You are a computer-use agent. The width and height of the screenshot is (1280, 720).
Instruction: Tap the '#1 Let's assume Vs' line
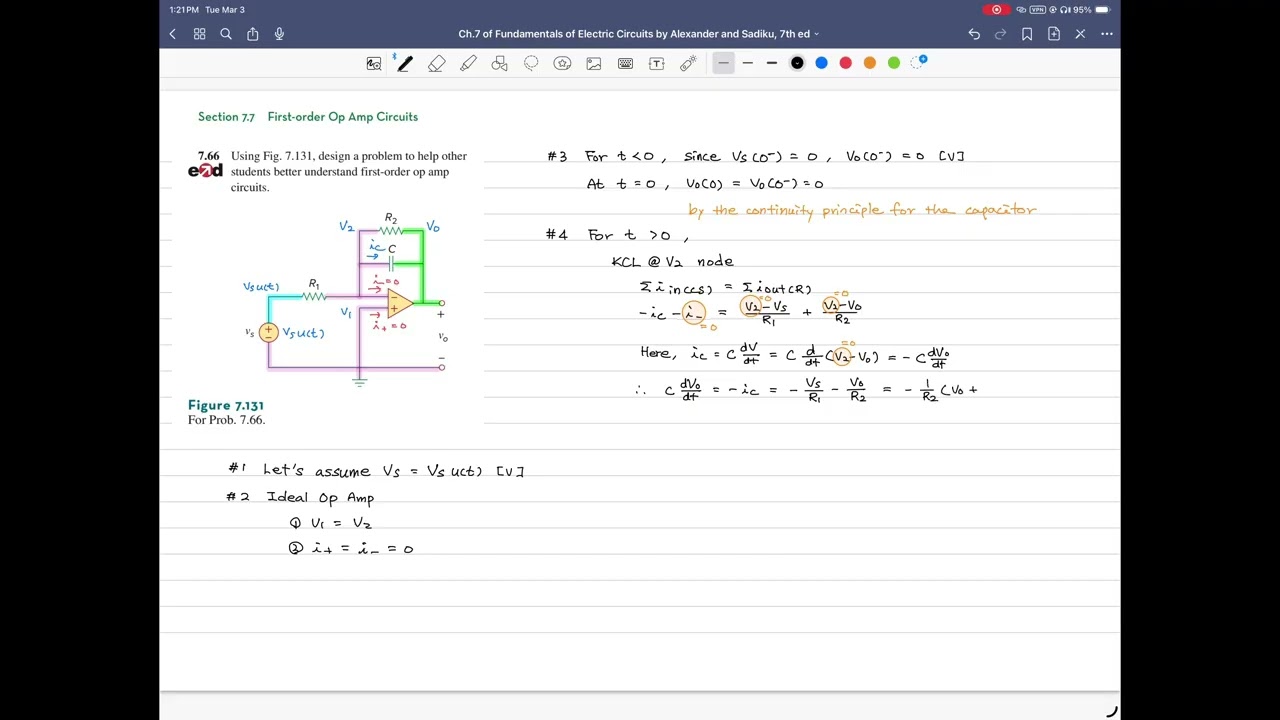coord(376,470)
